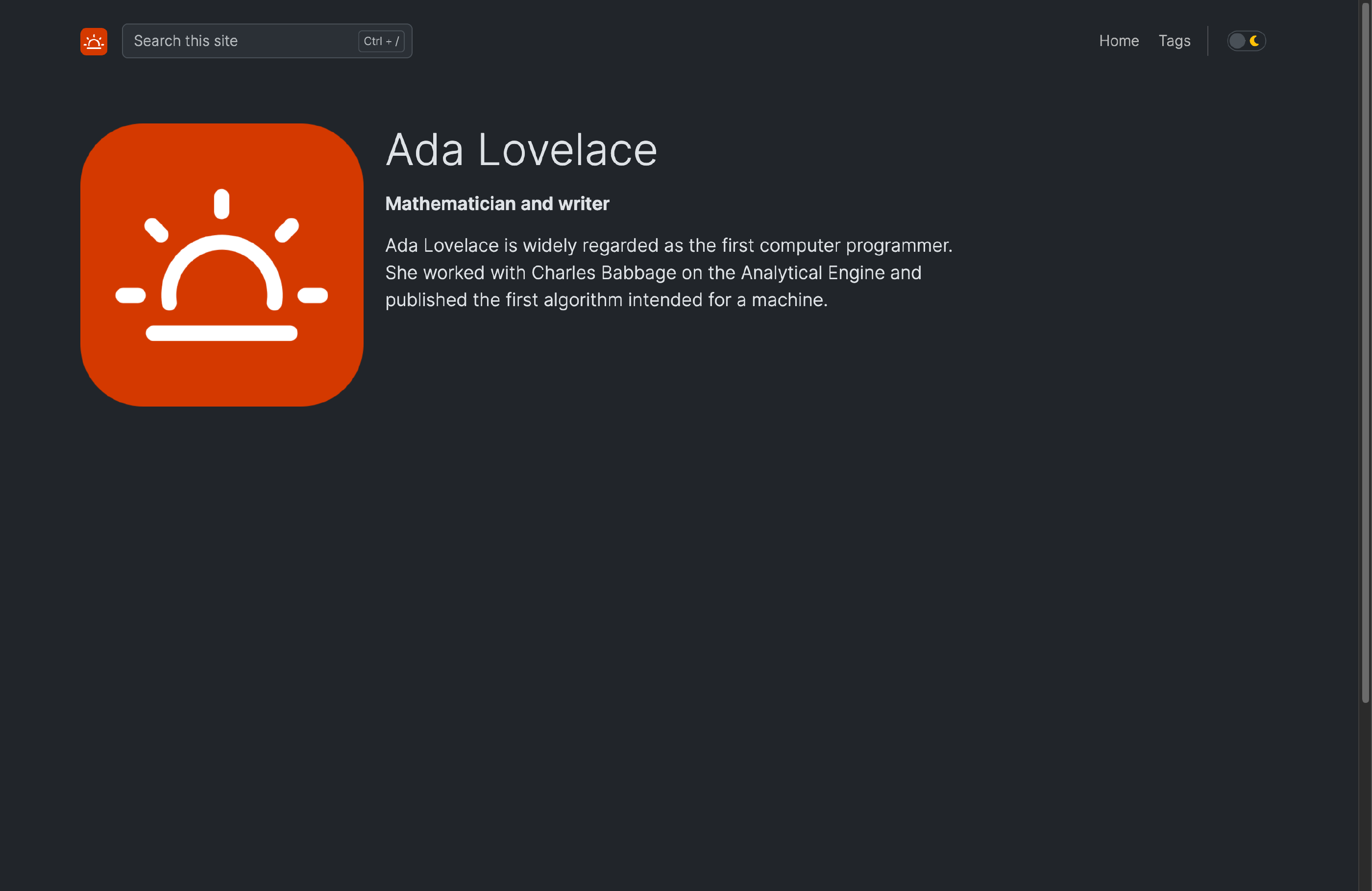Click the sun's top ray in avatar

click(221, 204)
